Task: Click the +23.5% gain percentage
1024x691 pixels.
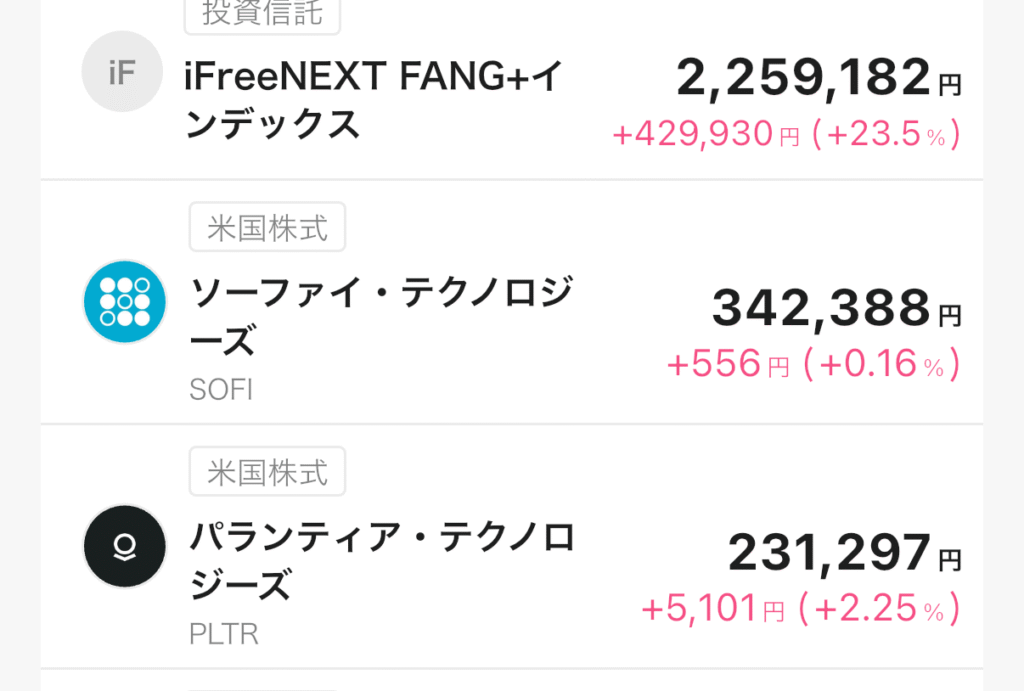Action: [886, 135]
